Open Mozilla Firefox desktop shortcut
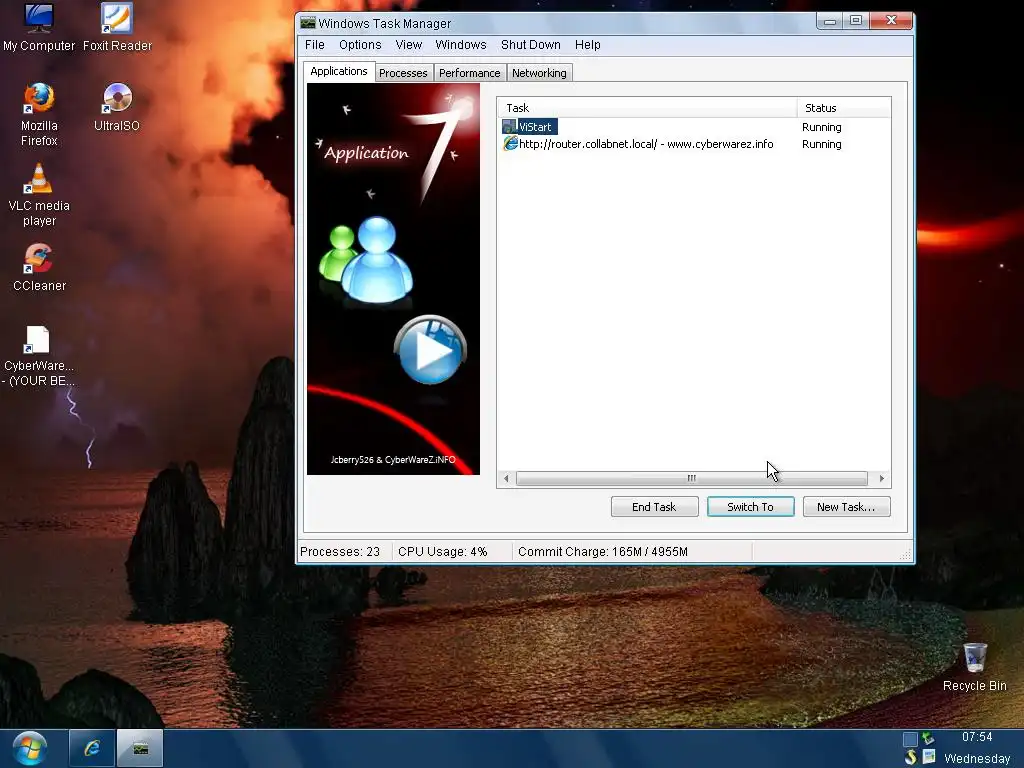The height and width of the screenshot is (768, 1024). click(x=39, y=115)
